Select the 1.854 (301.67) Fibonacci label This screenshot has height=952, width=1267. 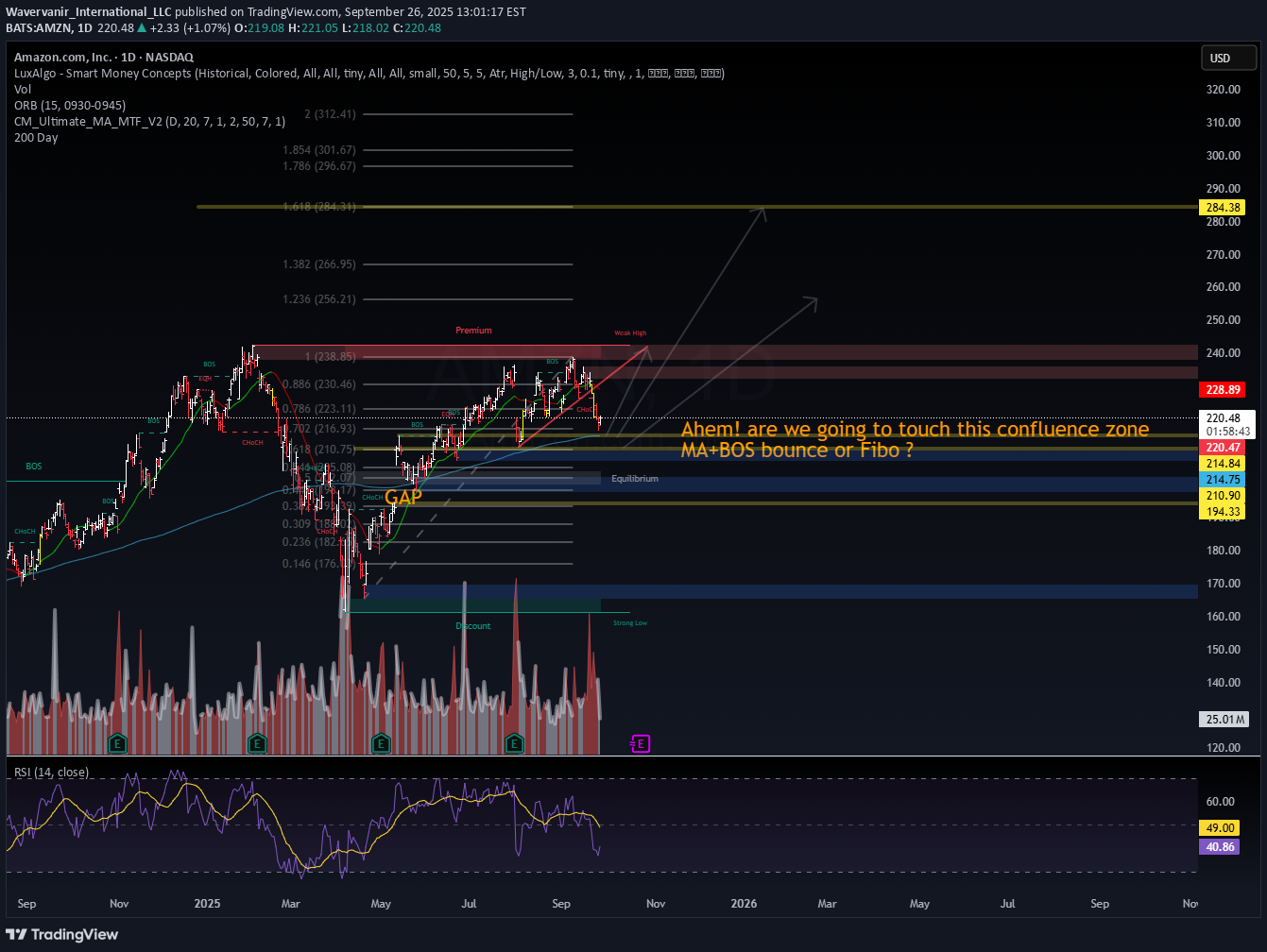(319, 150)
